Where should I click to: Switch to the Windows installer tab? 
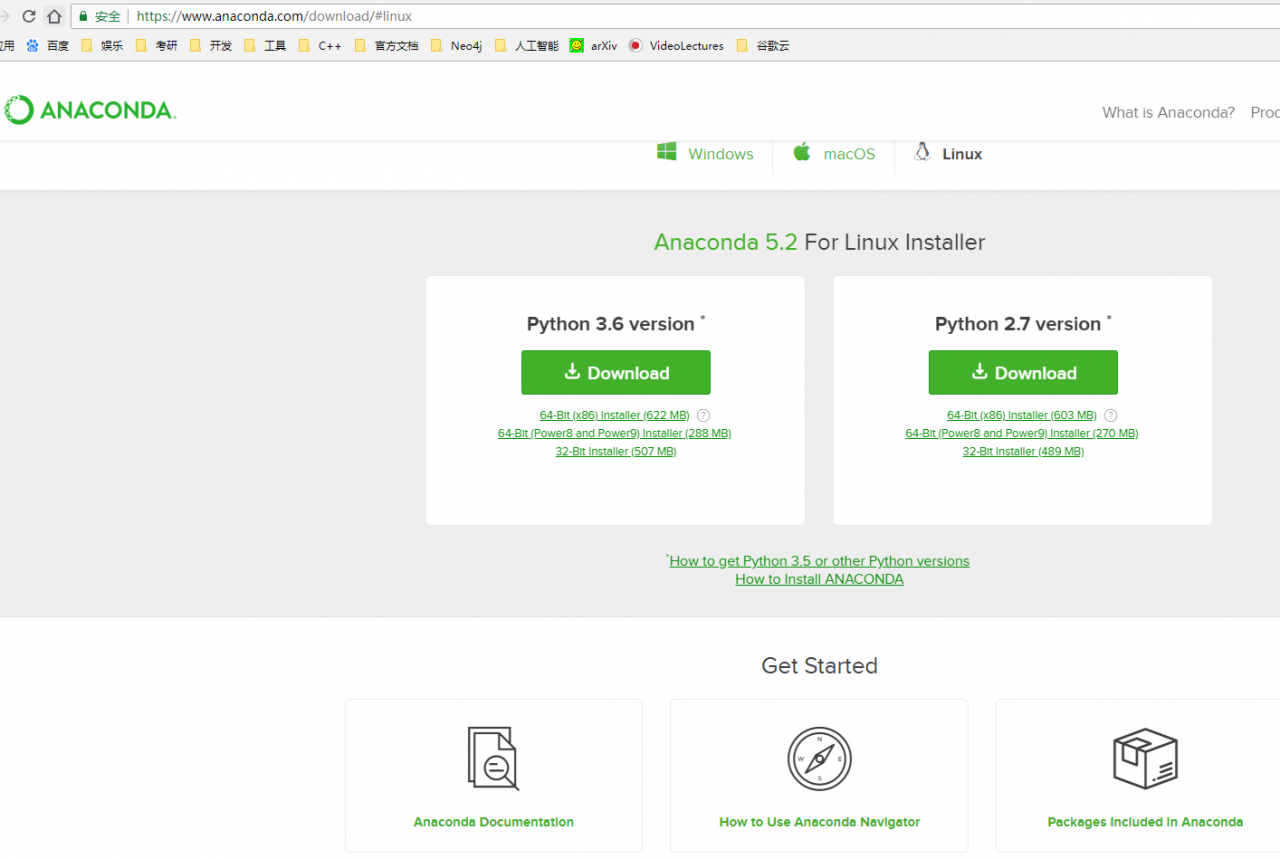pyautogui.click(x=705, y=154)
